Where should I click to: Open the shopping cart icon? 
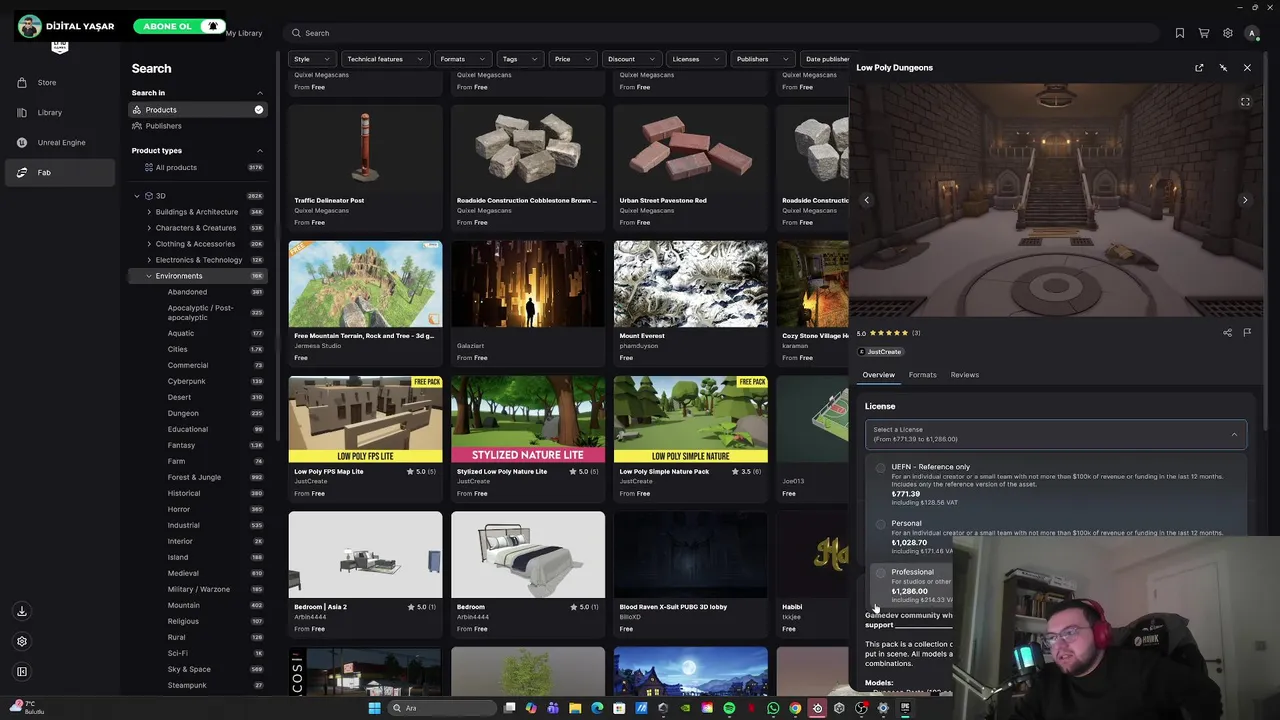1204,33
